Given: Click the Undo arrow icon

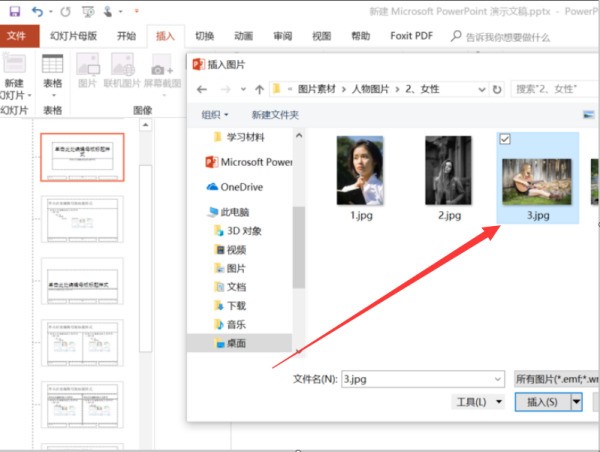Looking at the screenshot, I should click(38, 12).
